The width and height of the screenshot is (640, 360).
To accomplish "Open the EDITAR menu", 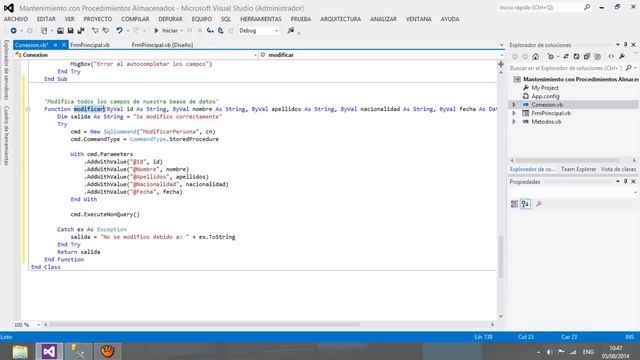I will (46, 19).
